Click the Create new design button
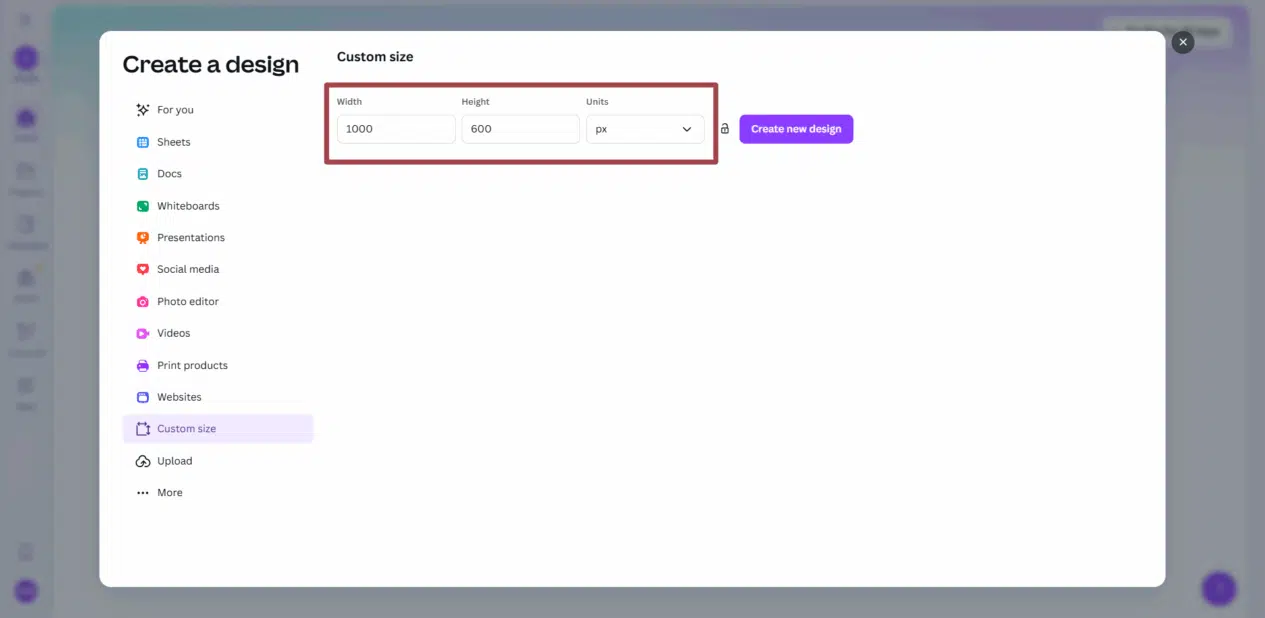Image resolution: width=1265 pixels, height=618 pixels. 795,128
